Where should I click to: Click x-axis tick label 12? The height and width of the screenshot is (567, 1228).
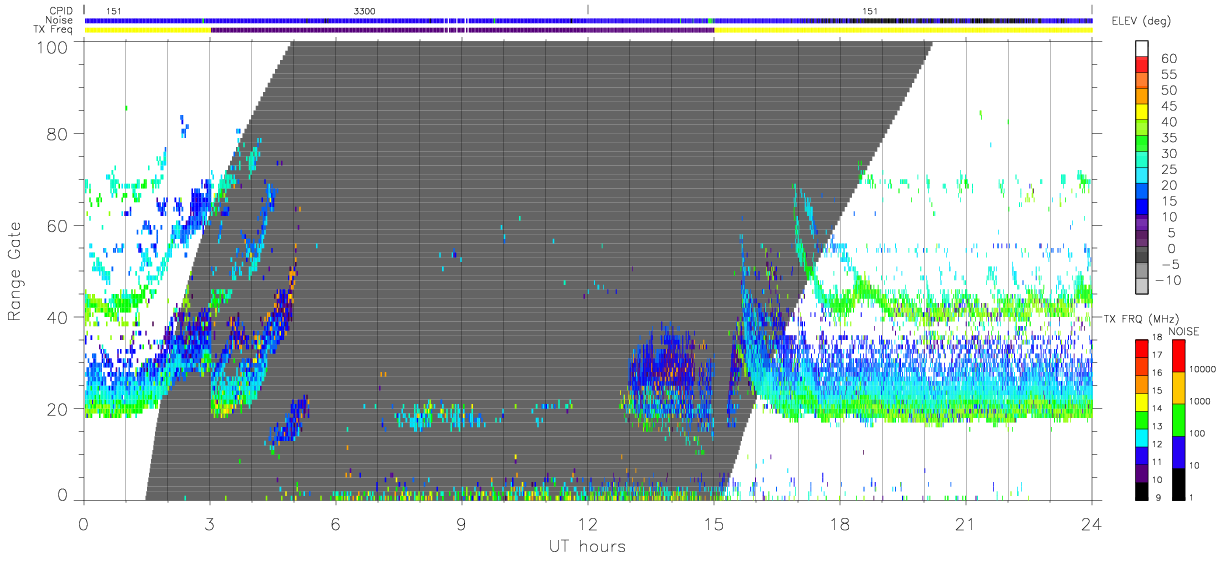587,523
